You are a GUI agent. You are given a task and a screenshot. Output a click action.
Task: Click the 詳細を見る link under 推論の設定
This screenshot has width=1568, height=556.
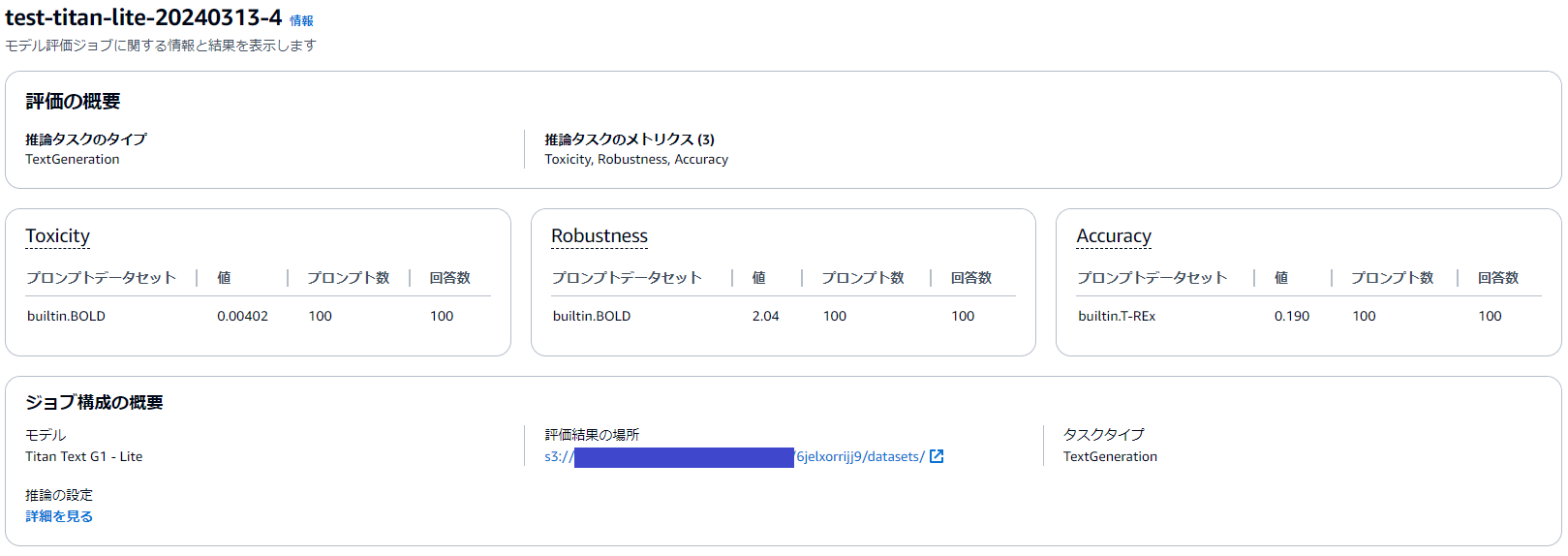[x=59, y=516]
